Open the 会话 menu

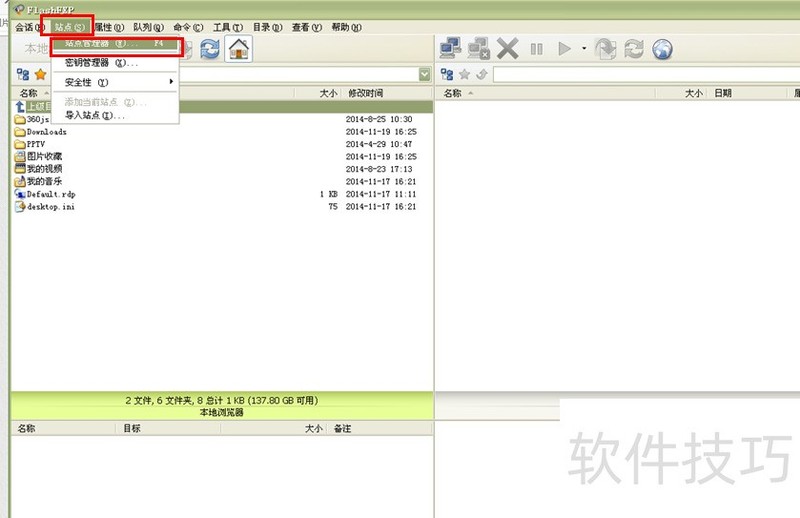click(x=30, y=27)
